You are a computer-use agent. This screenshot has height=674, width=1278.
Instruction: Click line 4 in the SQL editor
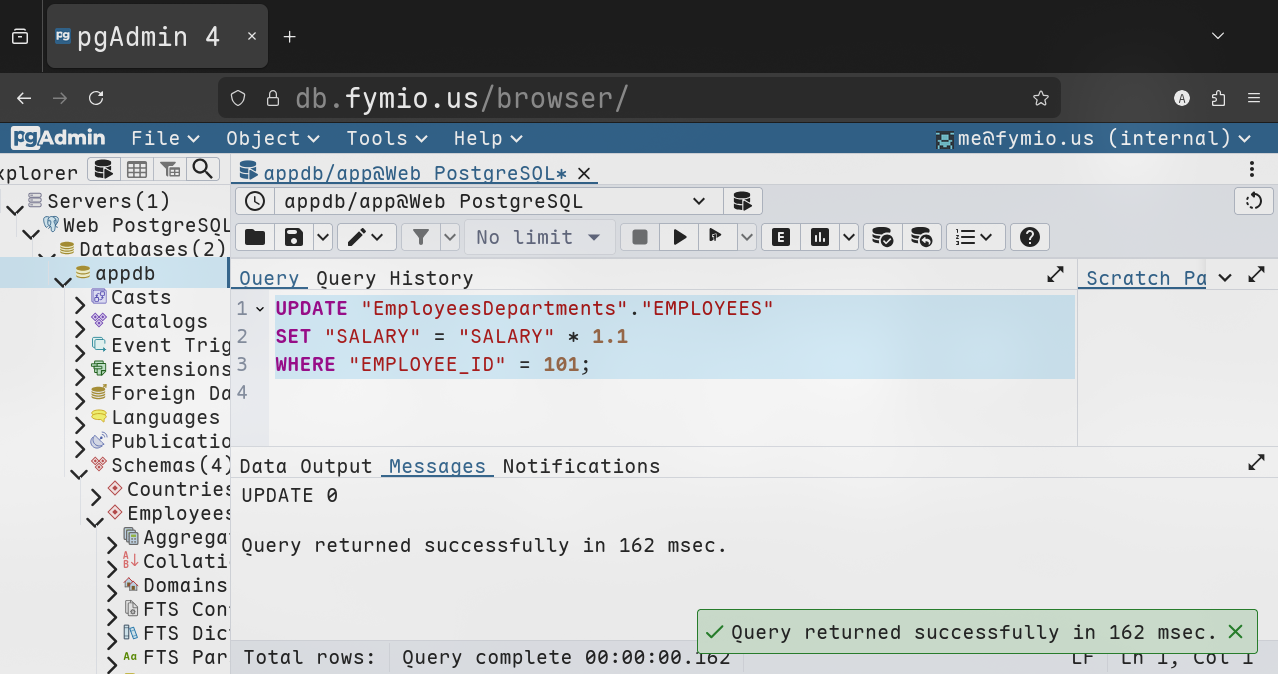coord(600,392)
